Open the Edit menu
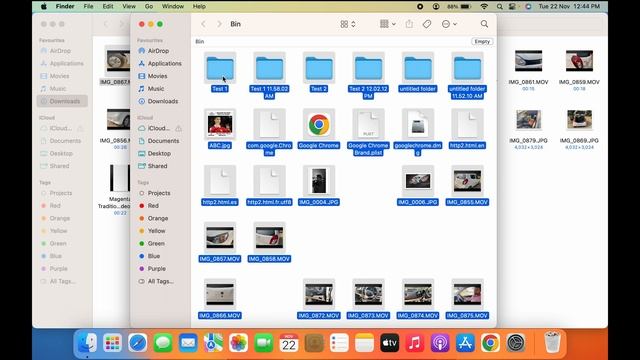640x360 pixels. [108, 6]
